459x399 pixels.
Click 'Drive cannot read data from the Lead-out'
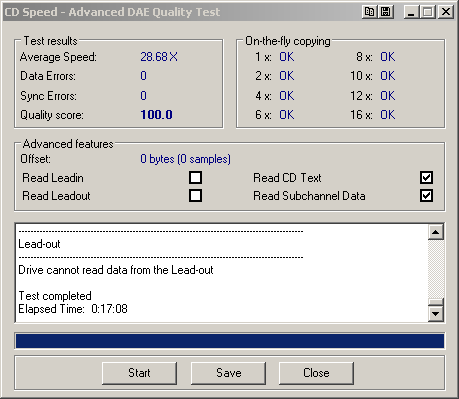click(x=116, y=270)
